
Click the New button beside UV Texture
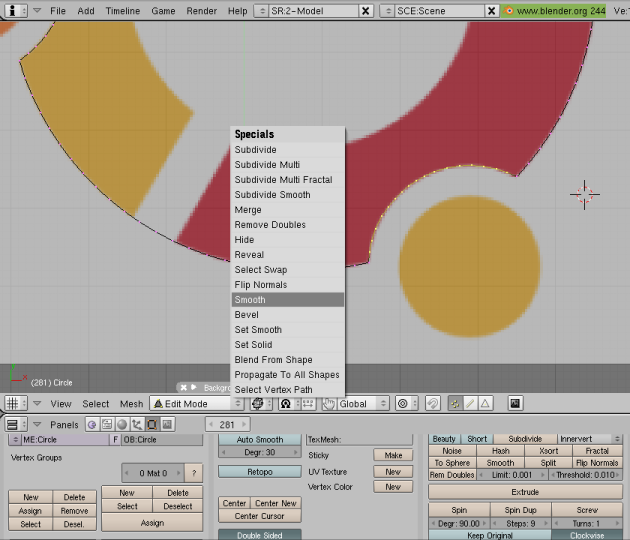pos(393,472)
